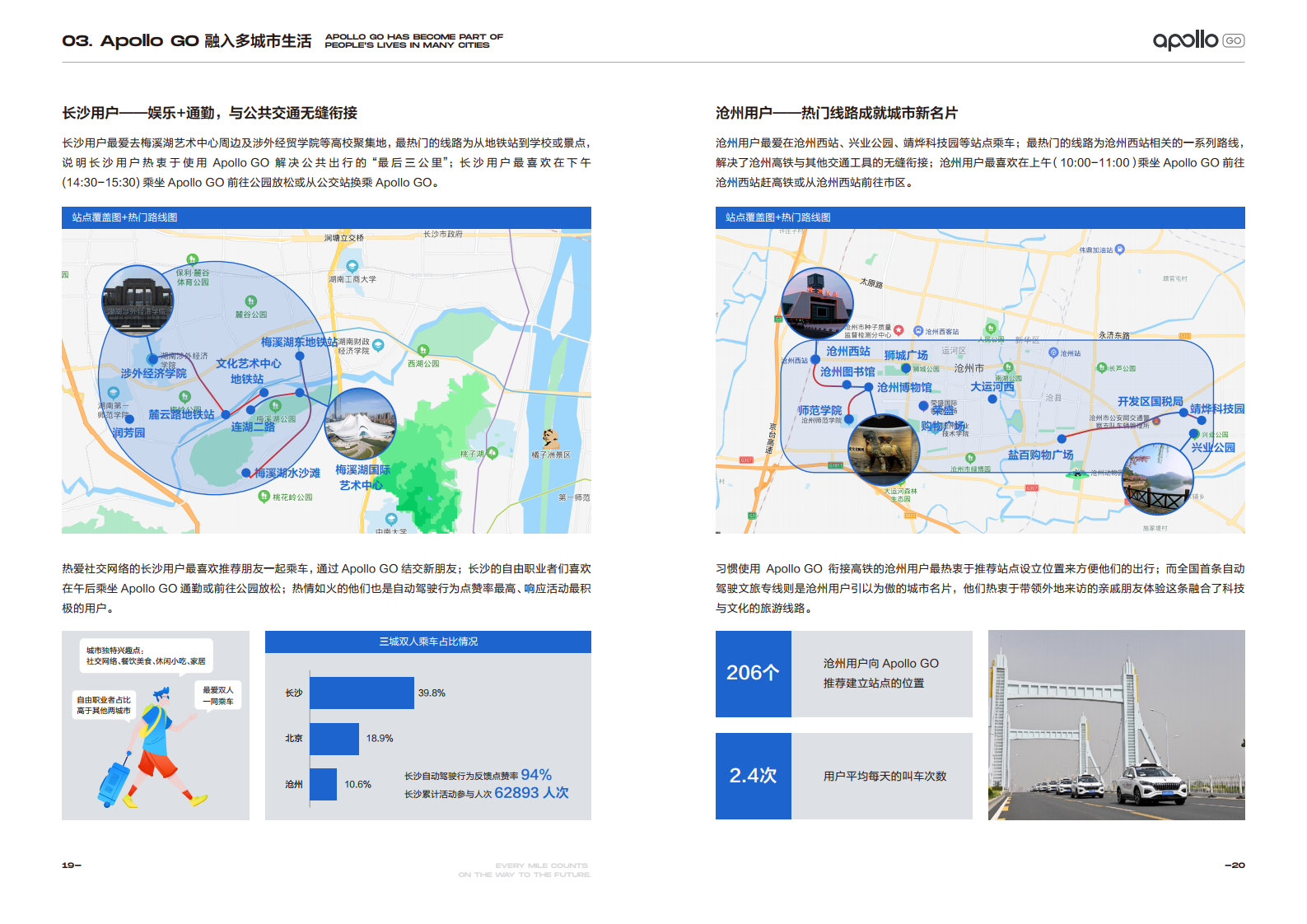This screenshot has width=1307, height=924.
Task: Open the autonomous cars road photo
Action: pos(1116,725)
